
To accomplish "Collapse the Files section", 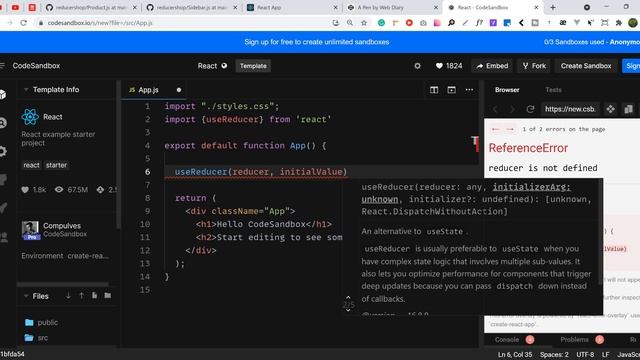I will (x=26, y=296).
